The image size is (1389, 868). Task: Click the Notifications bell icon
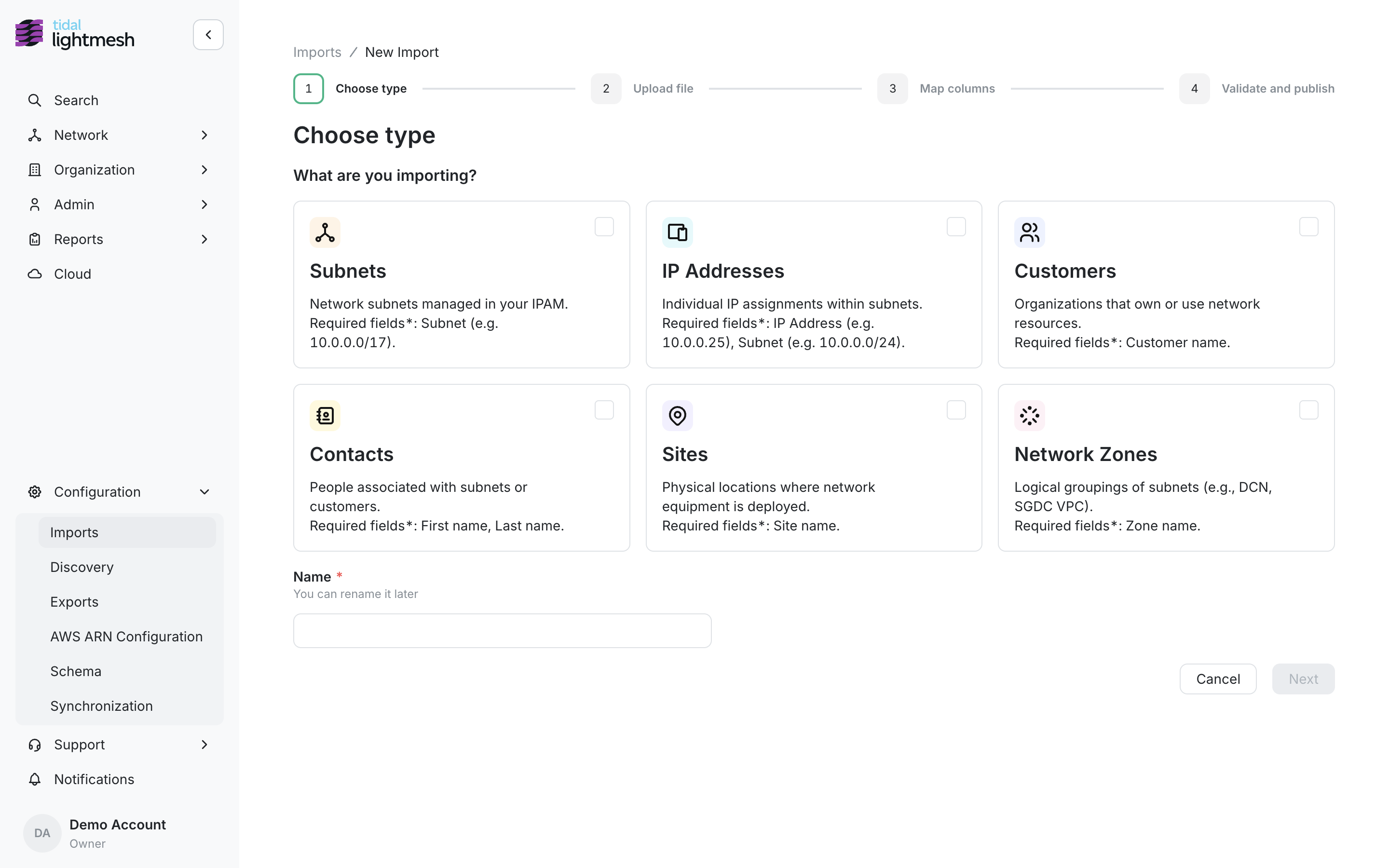coord(34,780)
